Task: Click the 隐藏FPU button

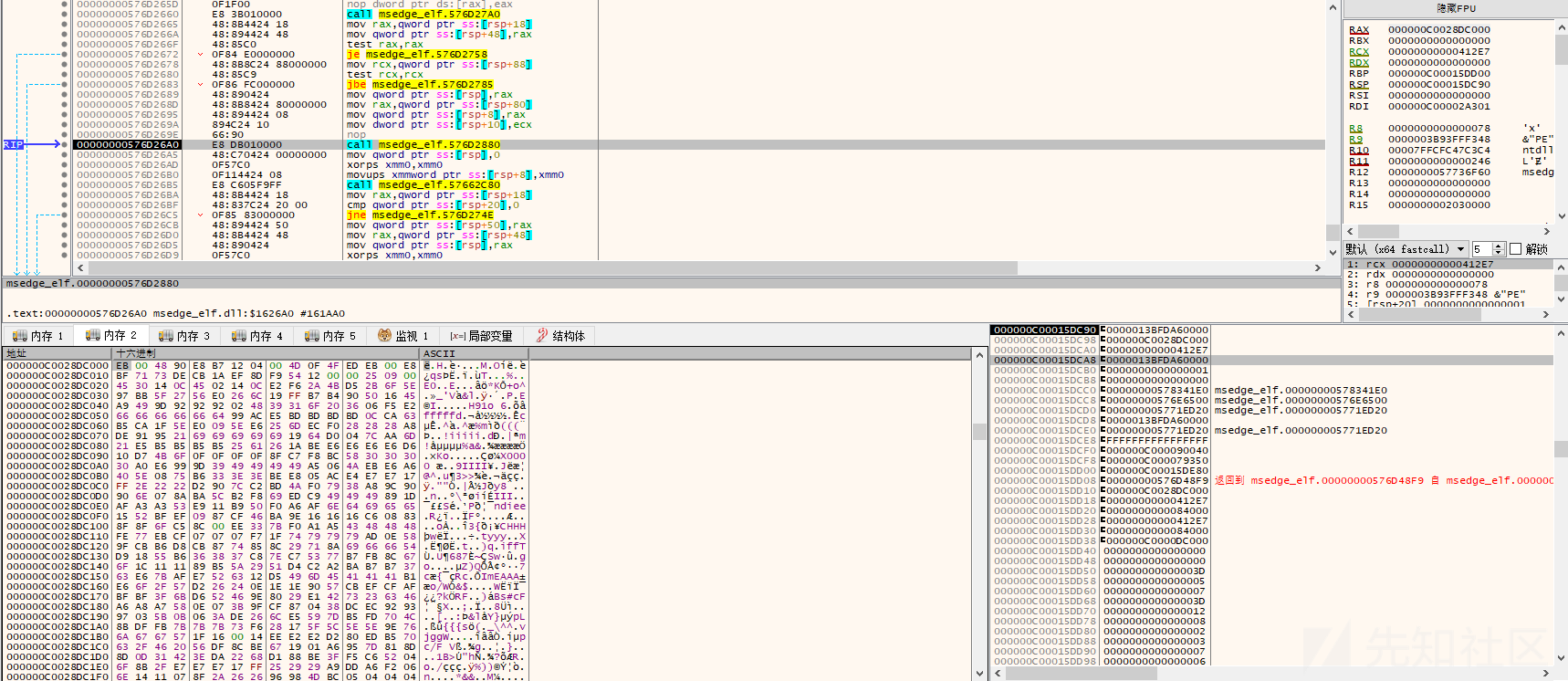Action: (x=1456, y=8)
